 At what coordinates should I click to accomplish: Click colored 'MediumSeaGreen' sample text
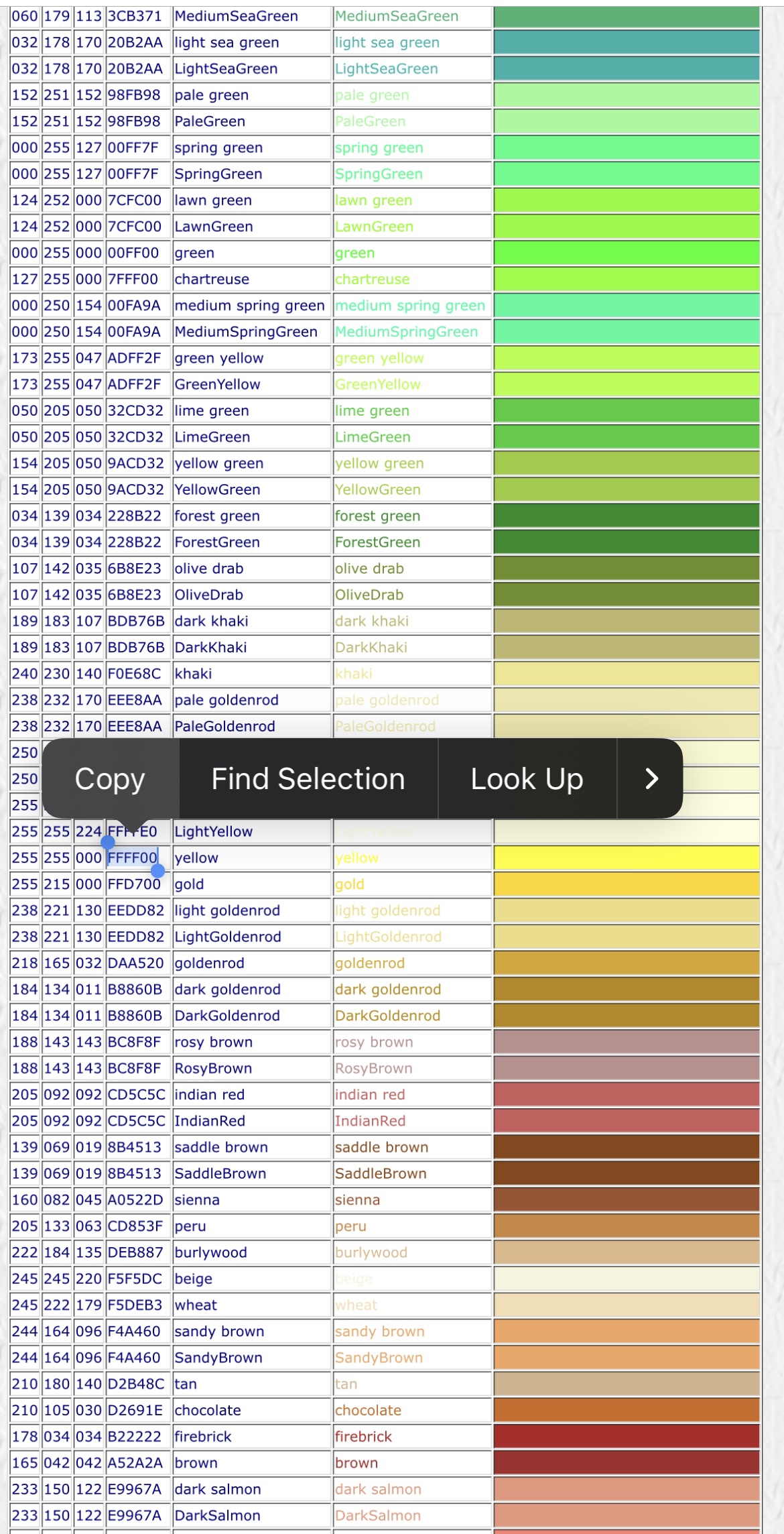click(x=397, y=16)
